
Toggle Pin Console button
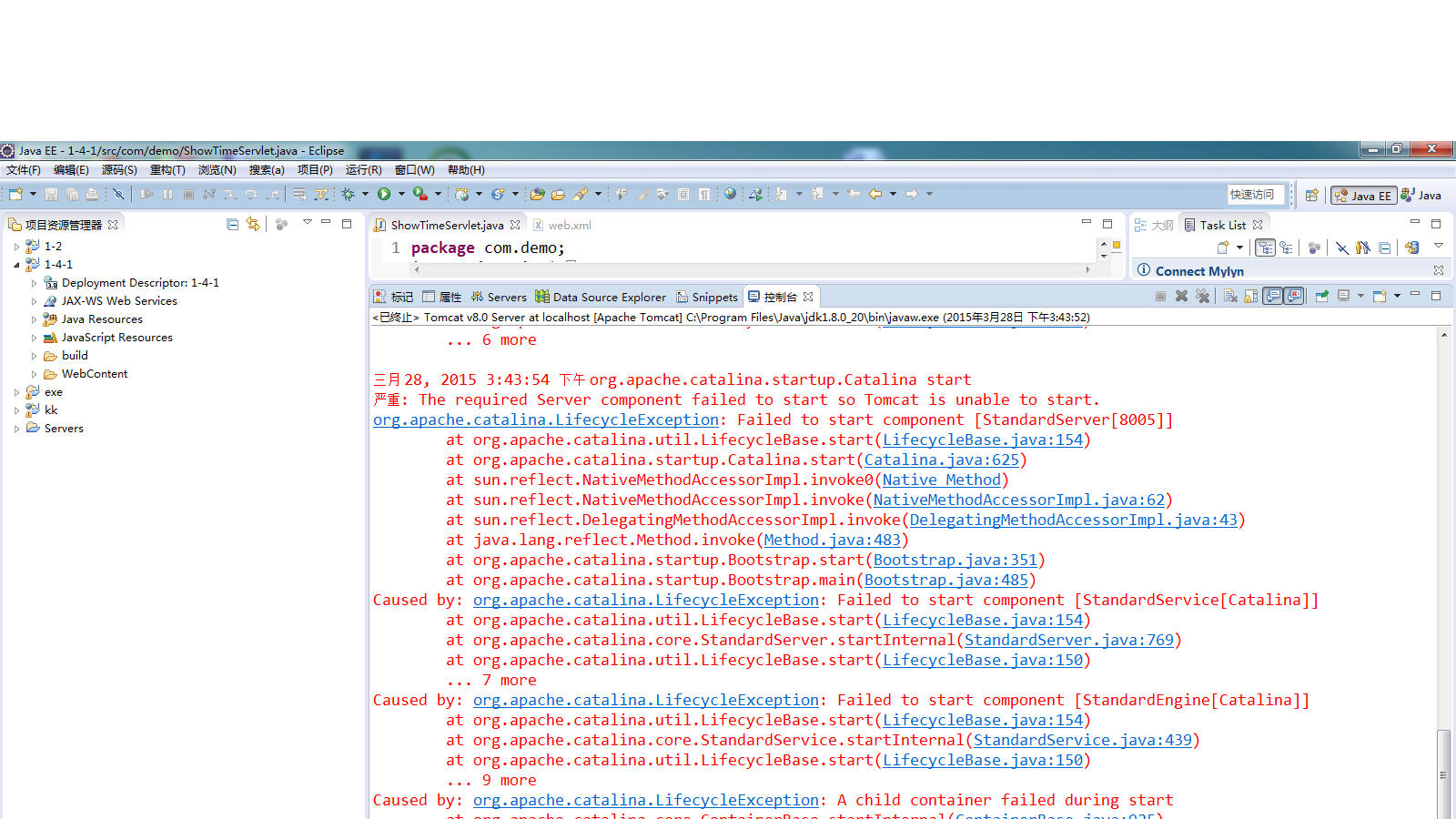(1322, 296)
